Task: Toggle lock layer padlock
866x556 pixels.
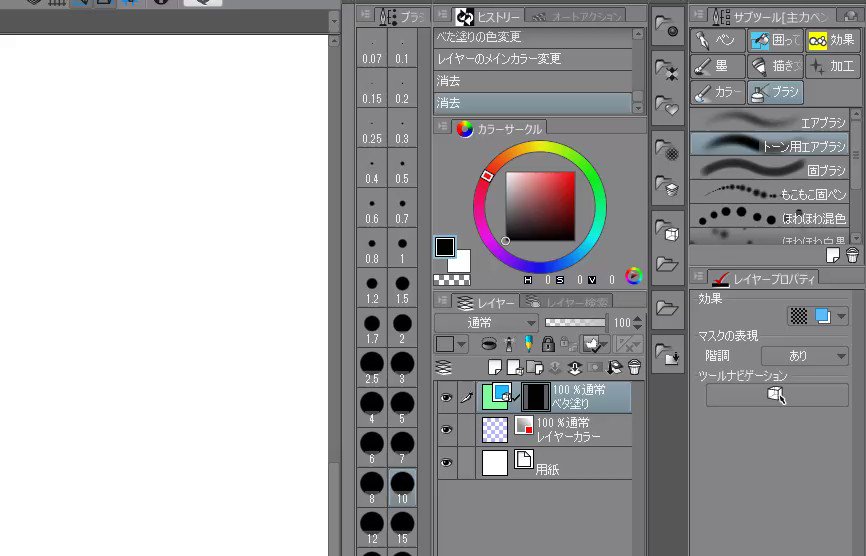Action: click(x=548, y=345)
